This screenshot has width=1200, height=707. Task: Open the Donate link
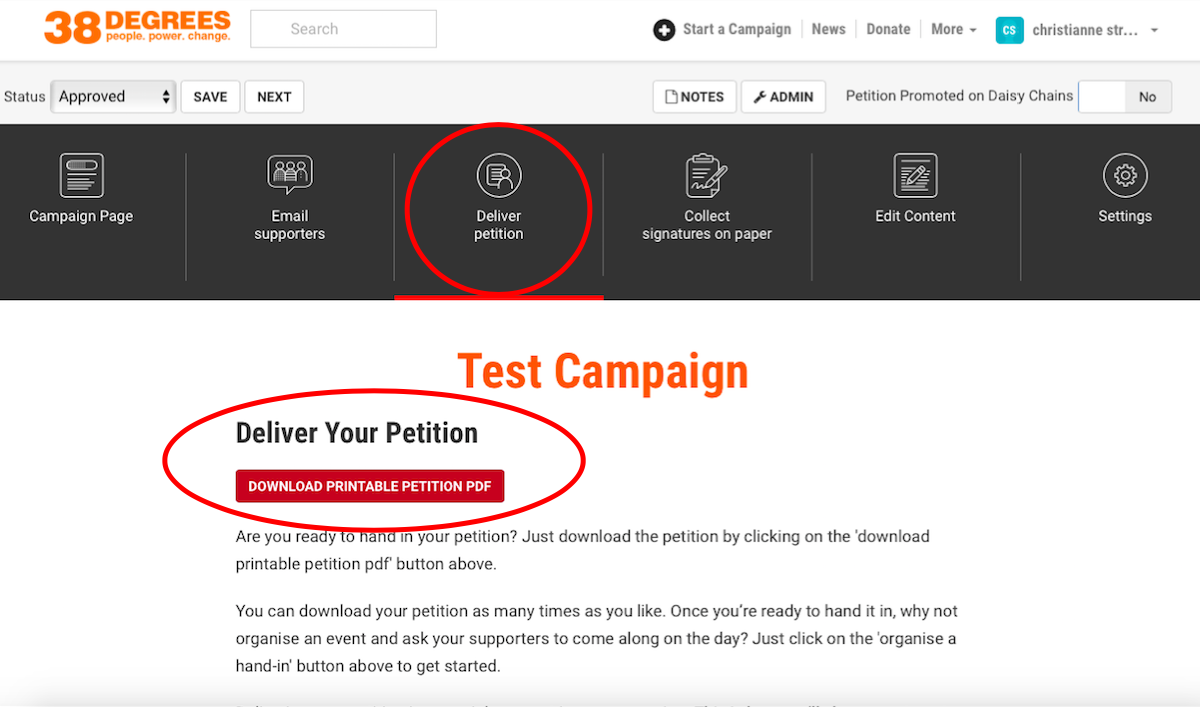888,30
